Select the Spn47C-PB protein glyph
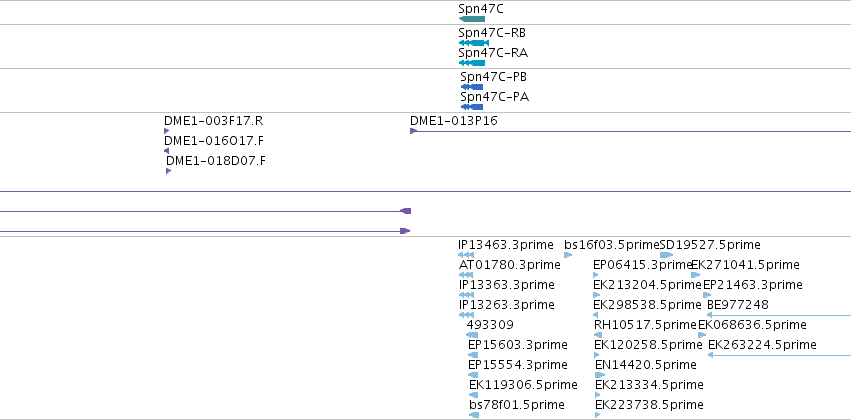 [x=472, y=87]
